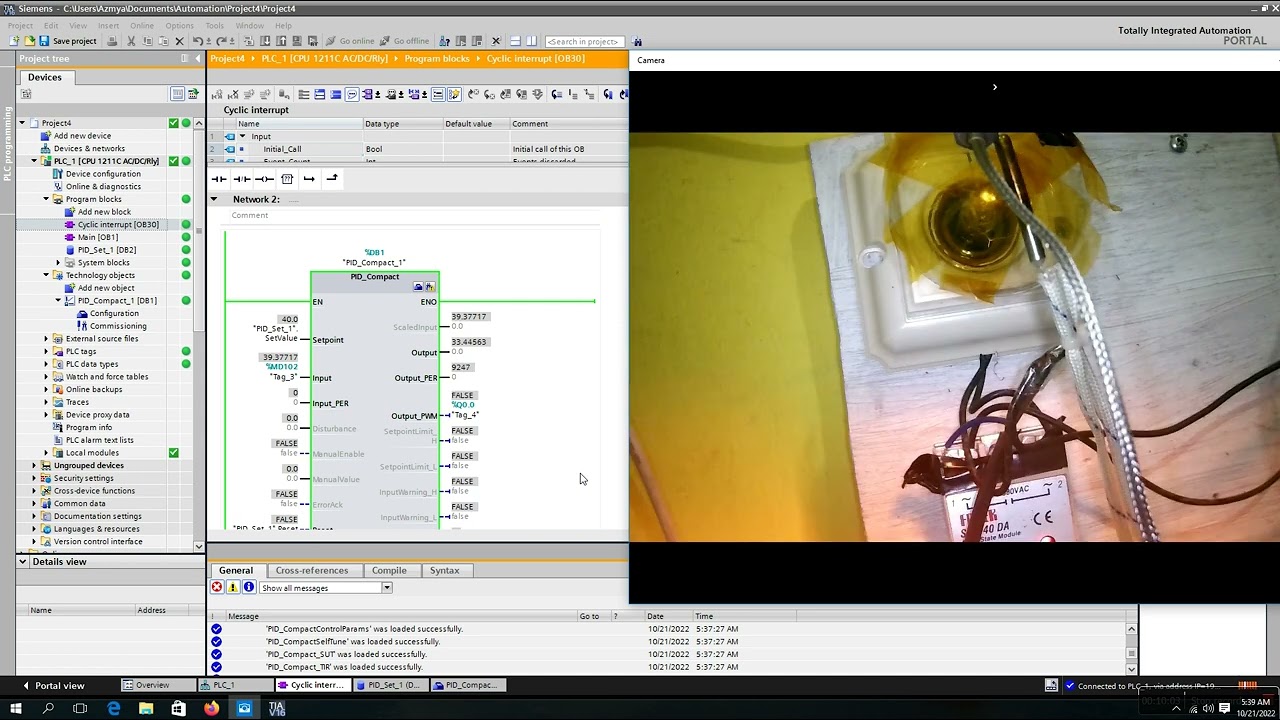This screenshot has height=720, width=1280.
Task: Select Program info in project tree
Action: click(88, 427)
